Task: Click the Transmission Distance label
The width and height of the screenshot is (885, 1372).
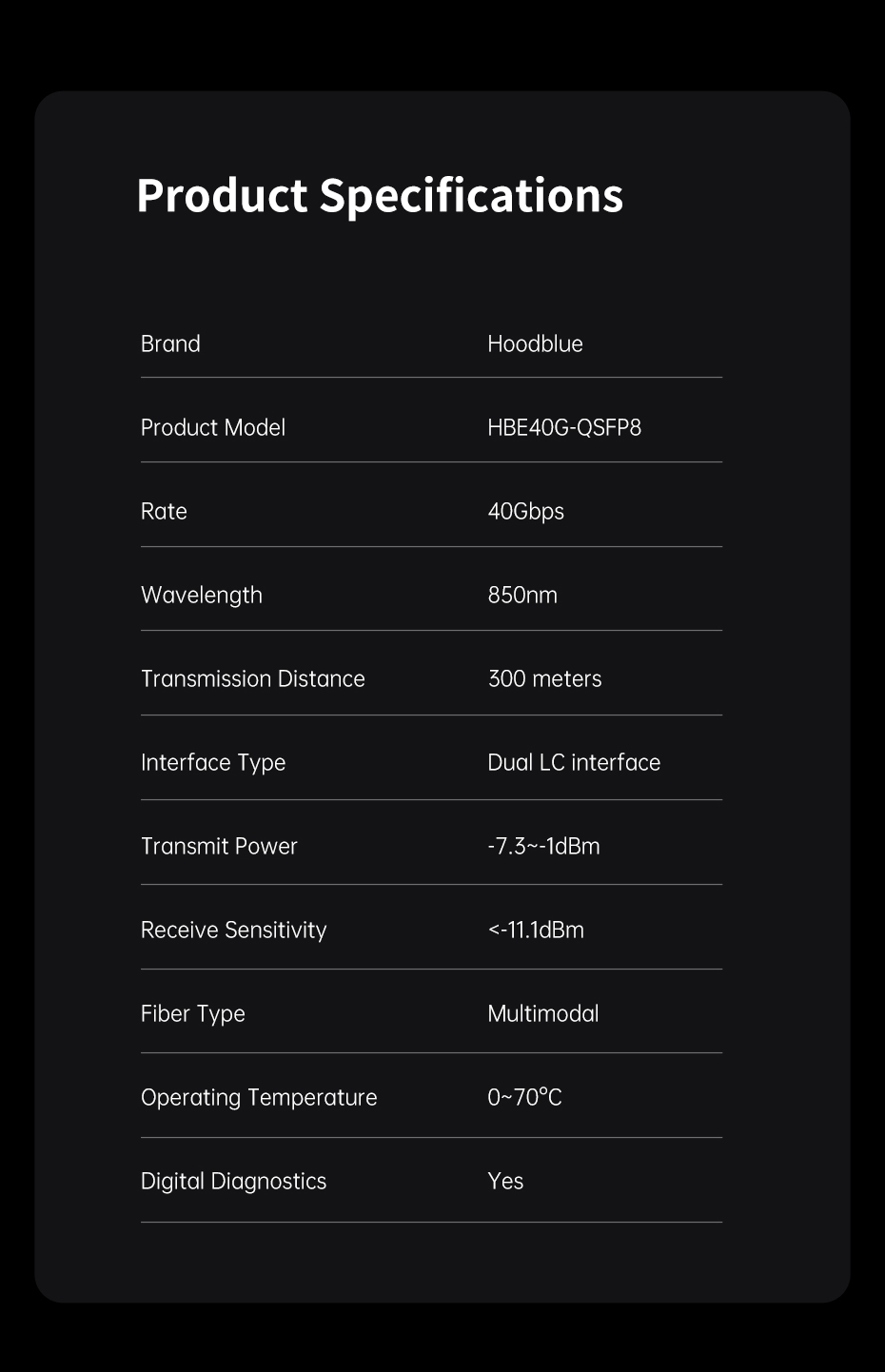Action: [252, 678]
